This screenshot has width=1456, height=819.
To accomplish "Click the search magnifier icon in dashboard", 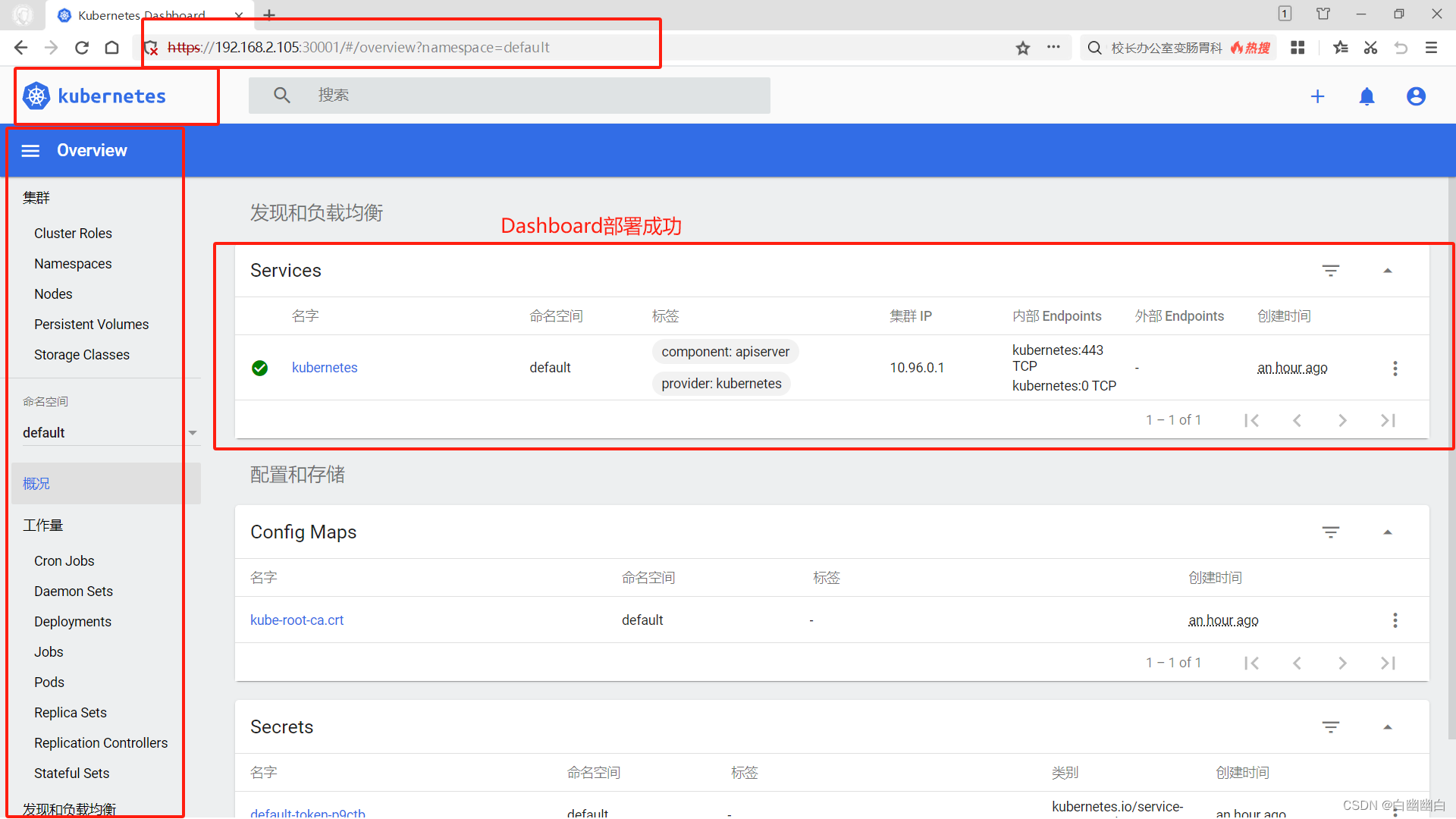I will pyautogui.click(x=282, y=96).
